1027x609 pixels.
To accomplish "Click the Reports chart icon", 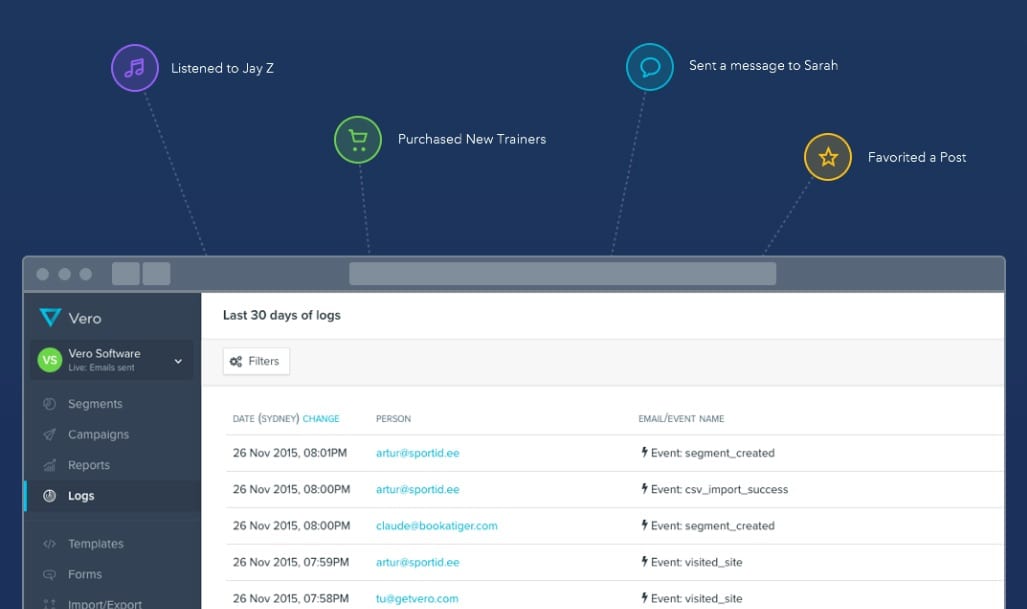I will click(49, 465).
